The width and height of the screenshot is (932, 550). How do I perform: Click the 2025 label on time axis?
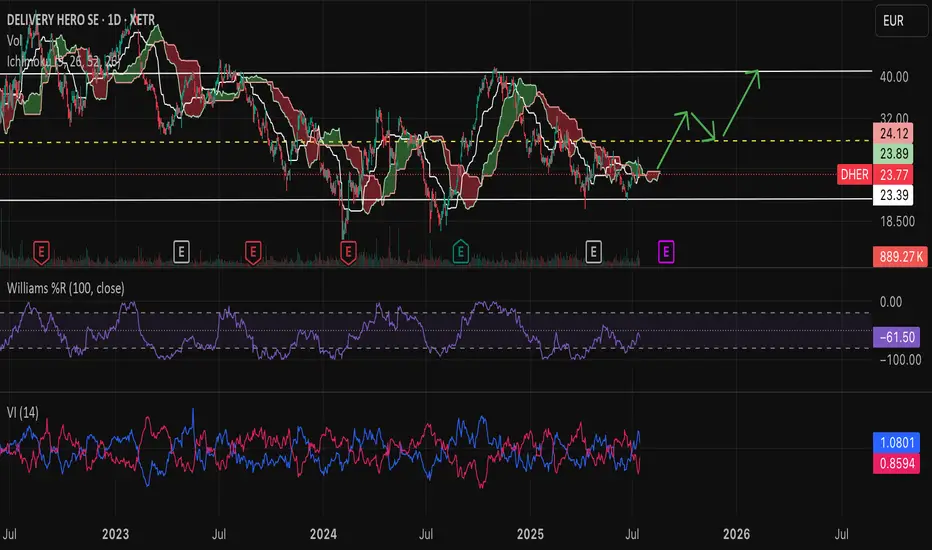(530, 534)
